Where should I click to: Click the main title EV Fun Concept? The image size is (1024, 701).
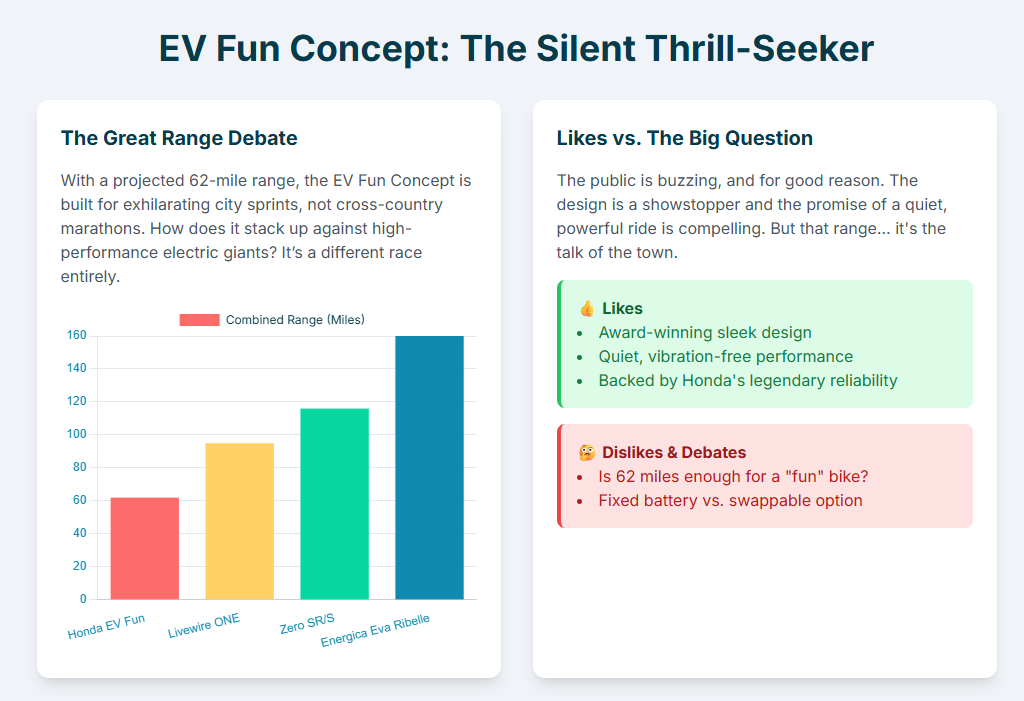516,49
